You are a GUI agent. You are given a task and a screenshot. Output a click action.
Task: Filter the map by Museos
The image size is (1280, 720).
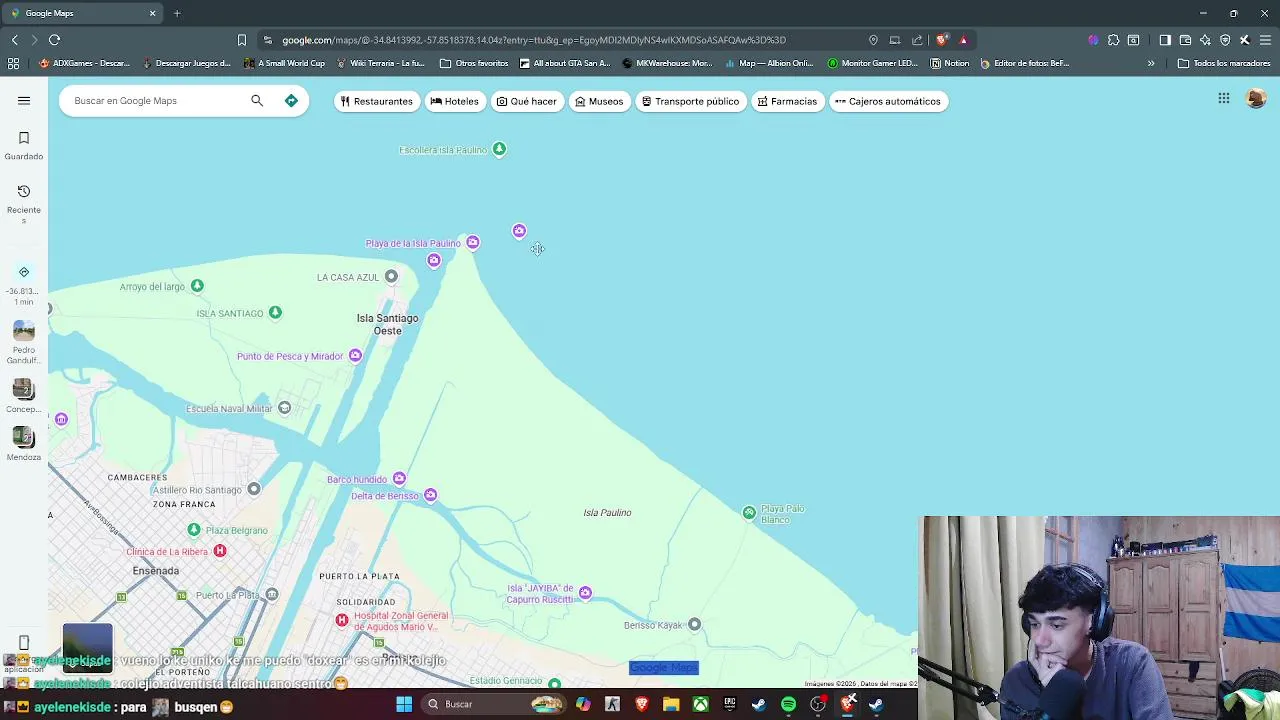(599, 101)
